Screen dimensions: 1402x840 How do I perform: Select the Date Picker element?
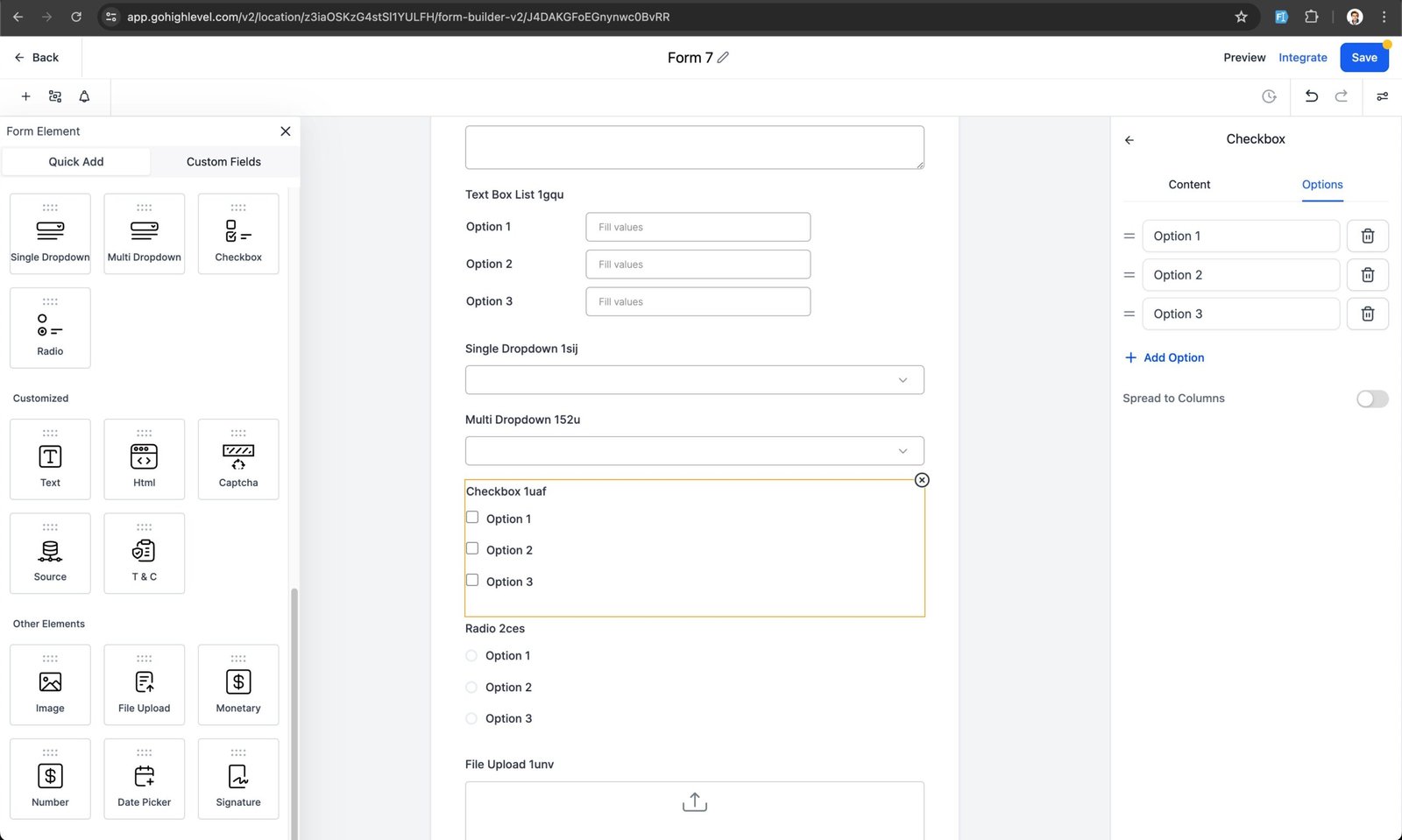click(x=144, y=779)
